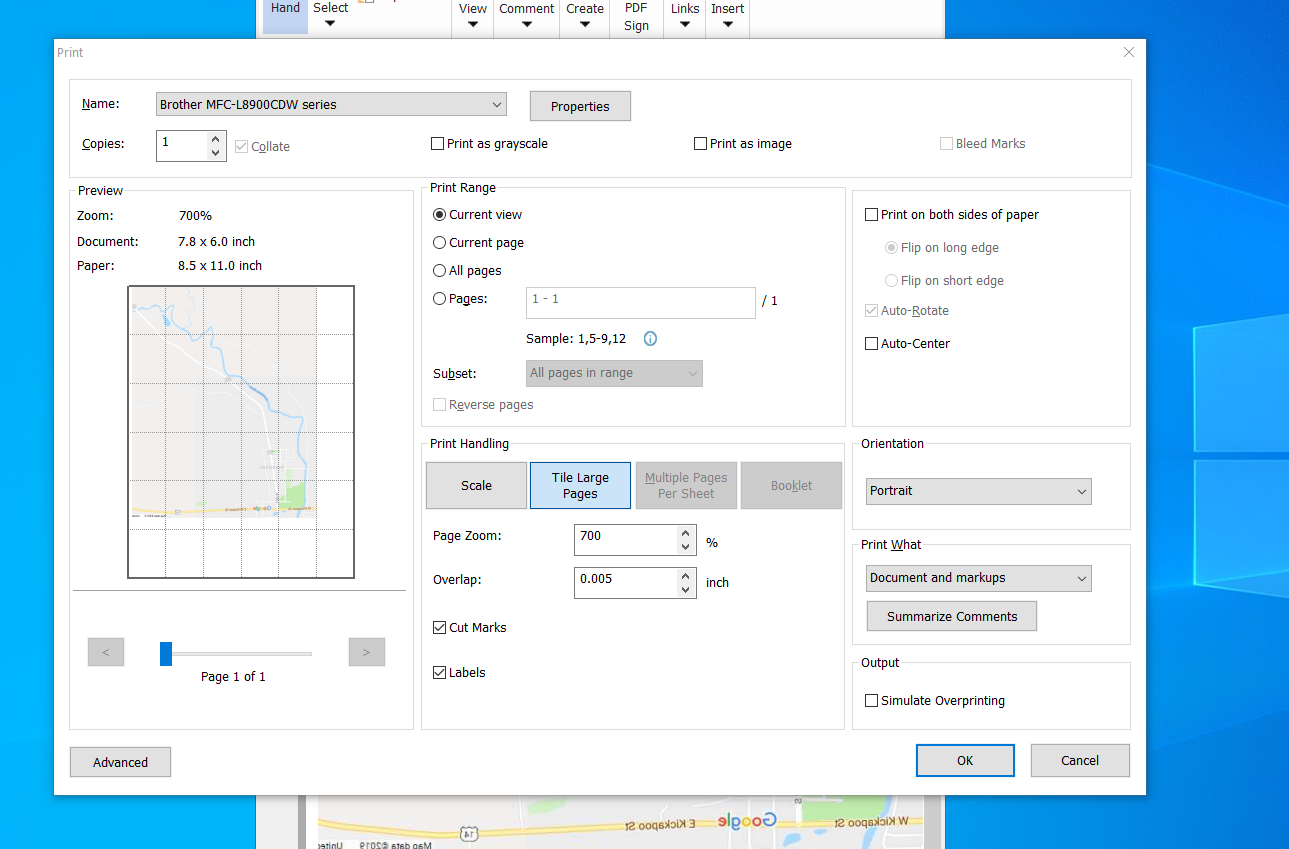Open printer Properties

point(580,106)
